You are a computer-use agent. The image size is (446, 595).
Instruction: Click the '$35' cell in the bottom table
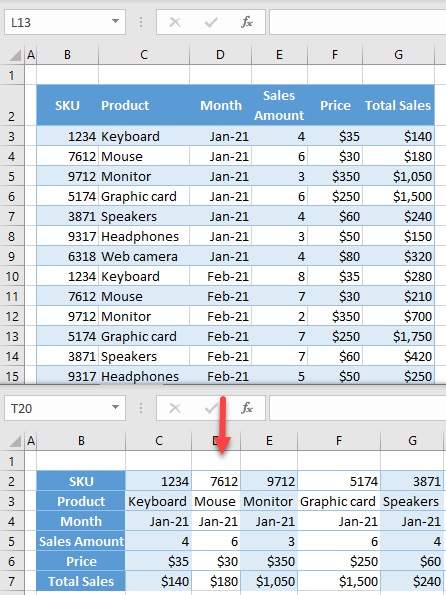158,562
